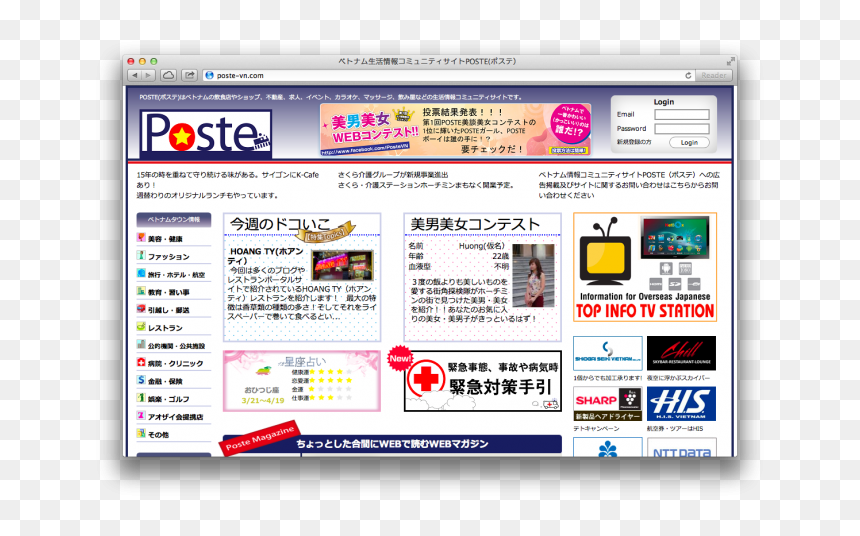This screenshot has width=860, height=536.
Task: Open the さくら介護グループ news link
Action: (426, 180)
